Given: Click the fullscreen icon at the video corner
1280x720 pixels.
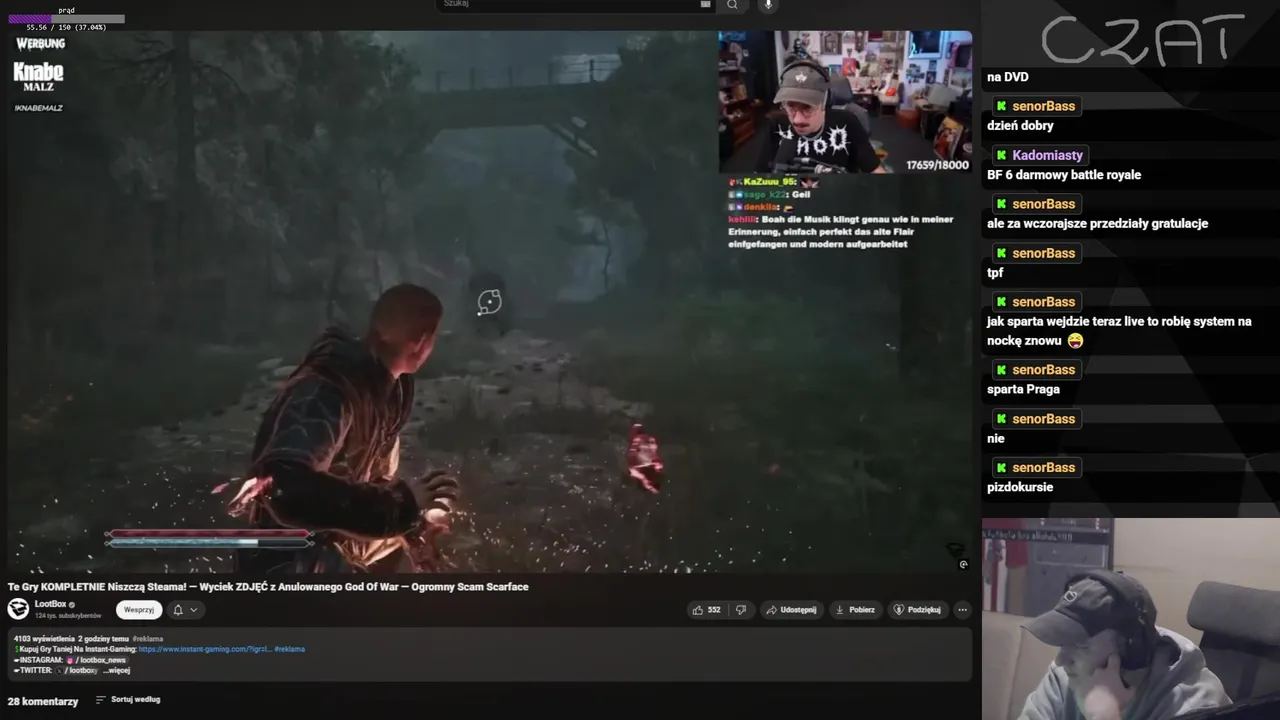Looking at the screenshot, I should pyautogui.click(x=962, y=564).
